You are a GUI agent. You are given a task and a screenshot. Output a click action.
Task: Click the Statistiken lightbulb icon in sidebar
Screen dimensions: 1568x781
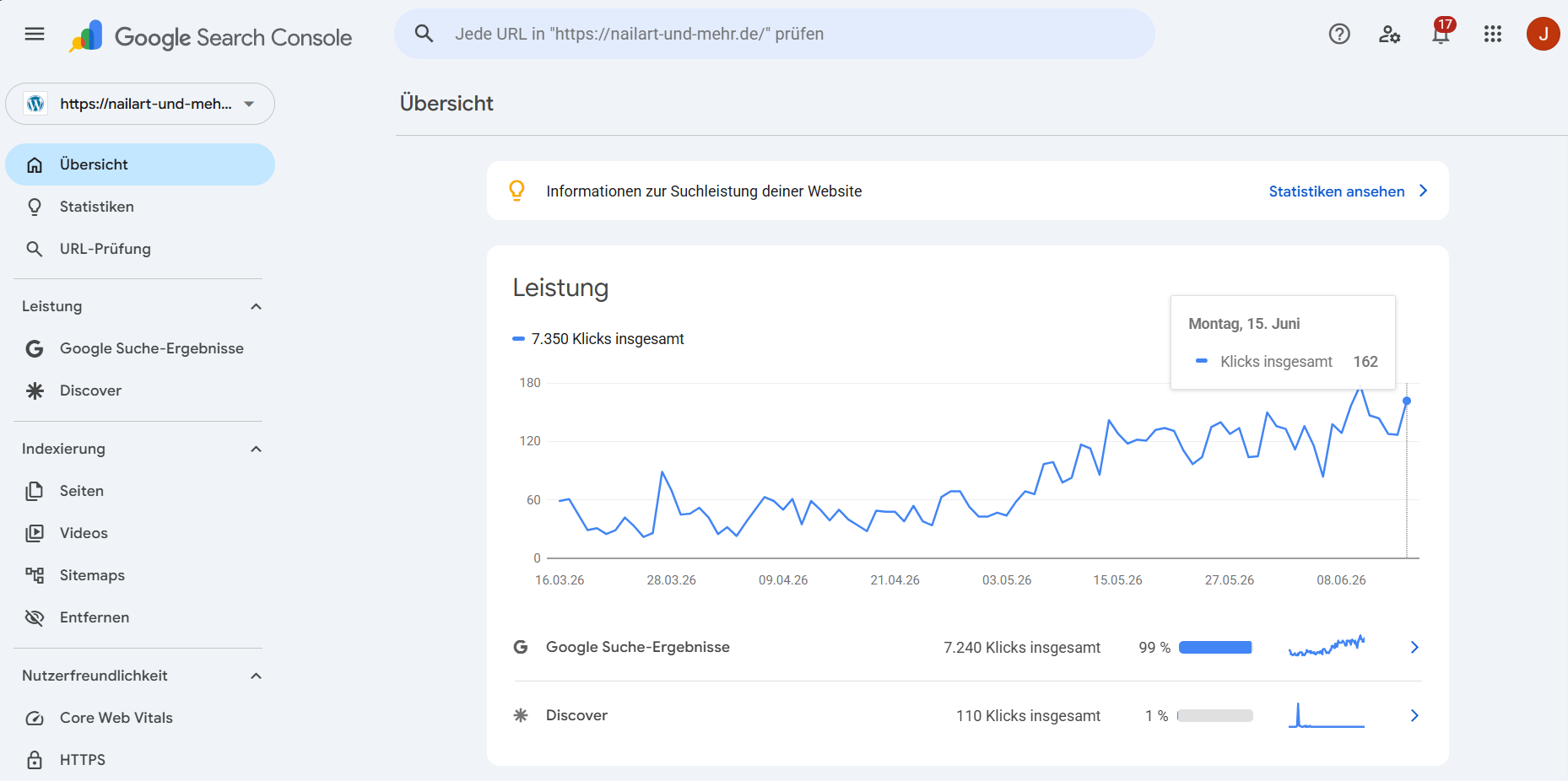coord(35,207)
